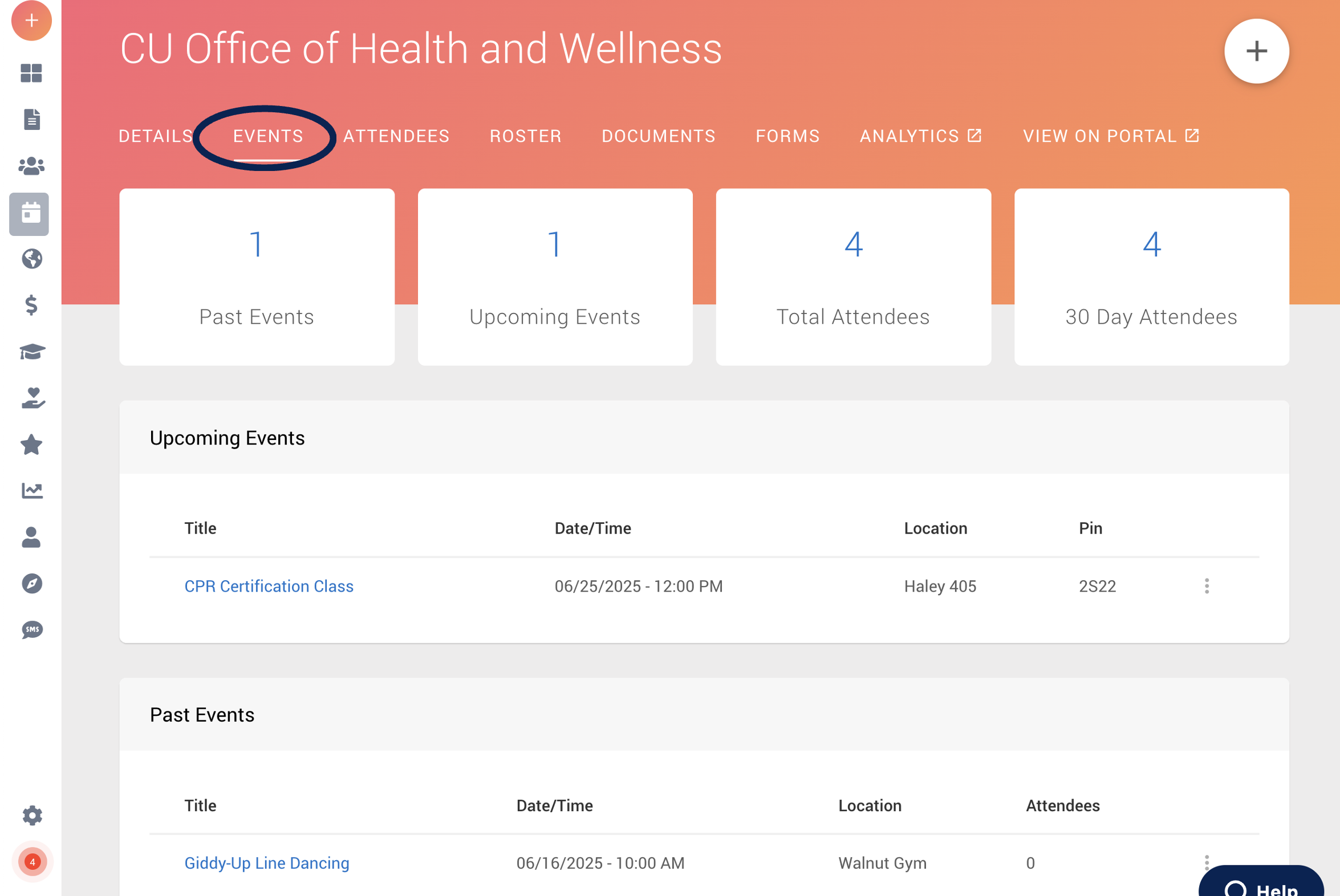This screenshot has height=896, width=1340.
Task: Click the Walnut Gym location cell
Action: pyautogui.click(x=882, y=863)
